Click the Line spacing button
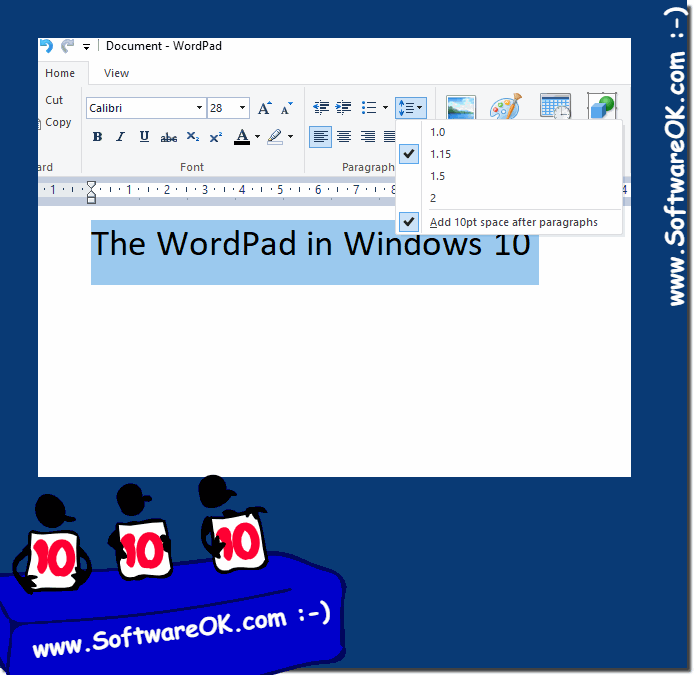The width and height of the screenshot is (694, 675). (411, 108)
